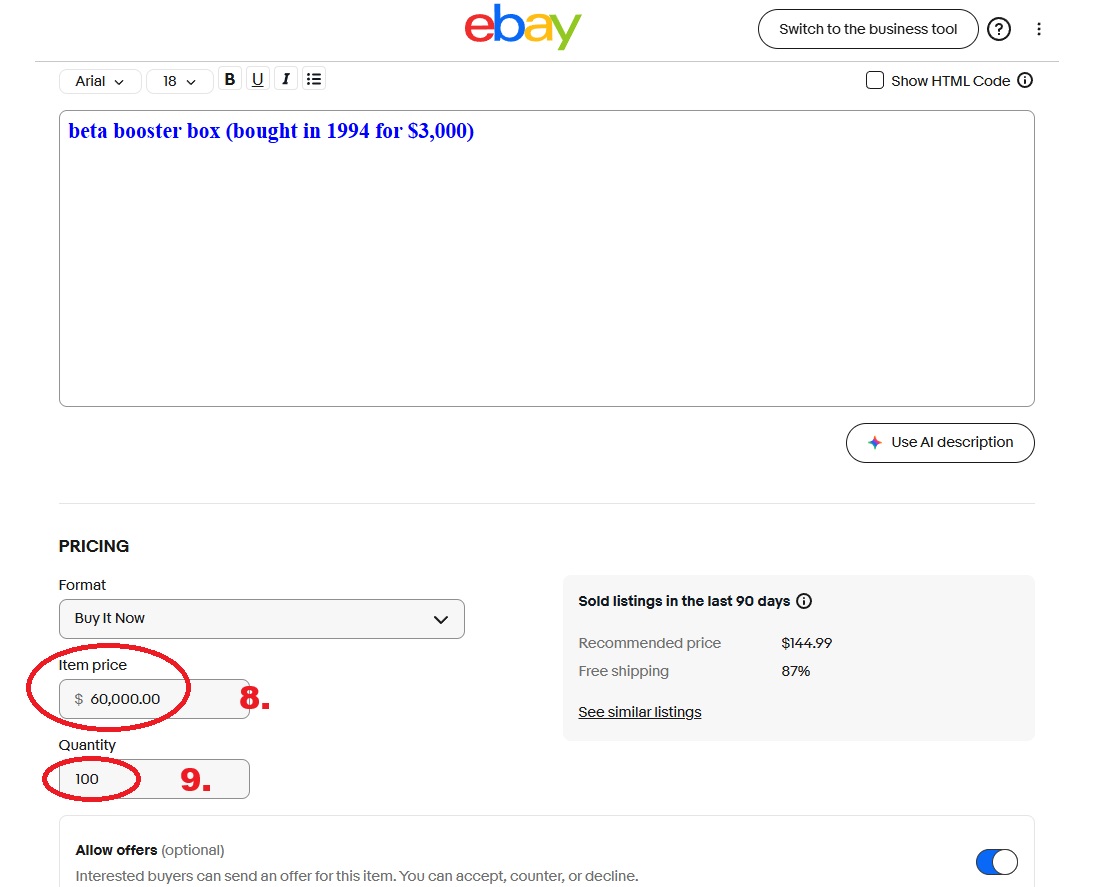Open the Arial font family dropdown

tap(99, 81)
